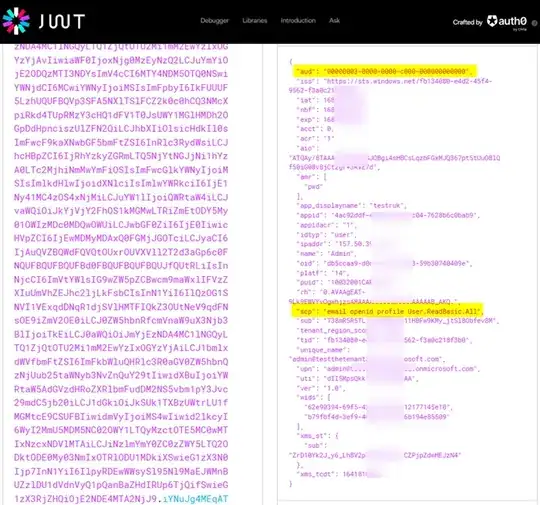
Task: Click encoded line starting 'YzYjAvIiwiaWF0'
Action: (121, 60)
